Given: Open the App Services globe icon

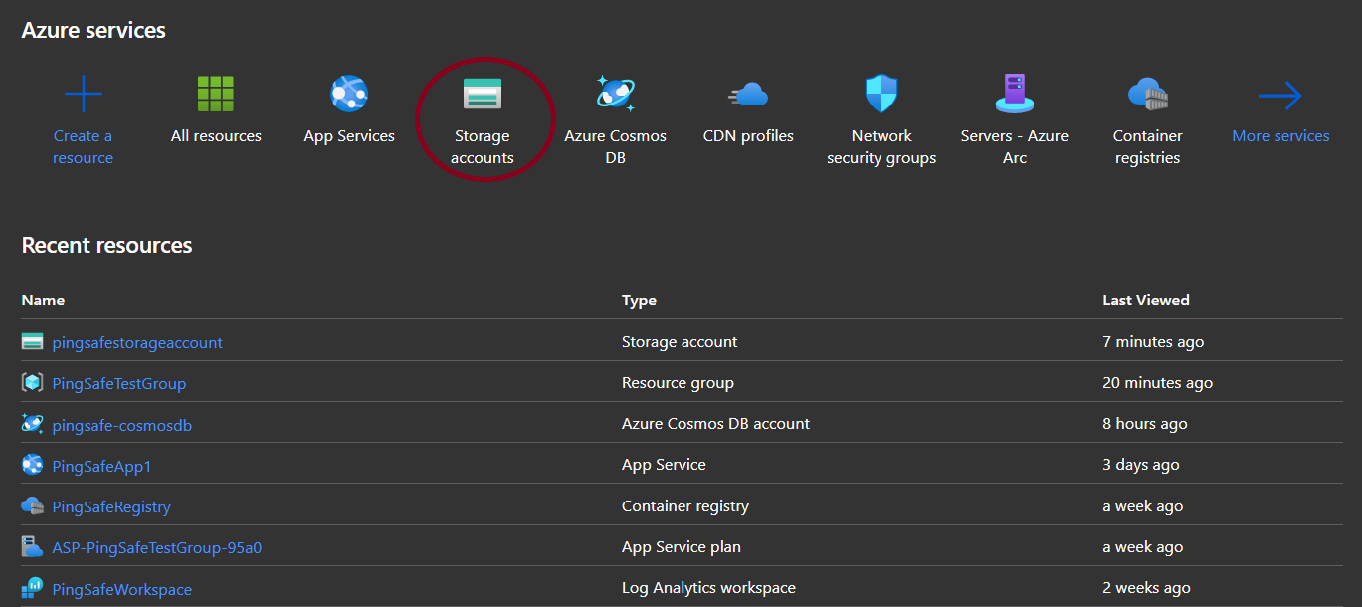Looking at the screenshot, I should pyautogui.click(x=349, y=94).
